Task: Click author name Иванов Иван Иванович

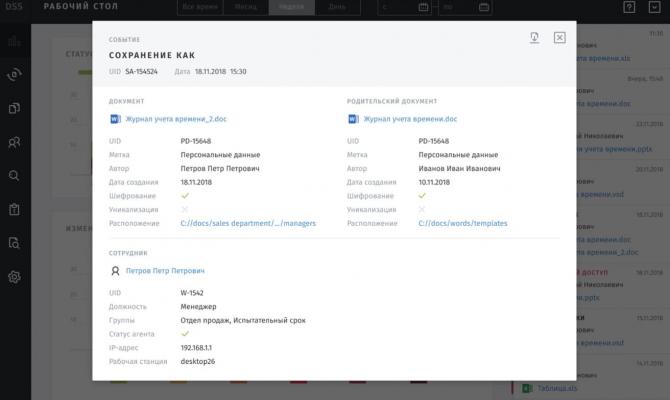Action: [x=459, y=168]
